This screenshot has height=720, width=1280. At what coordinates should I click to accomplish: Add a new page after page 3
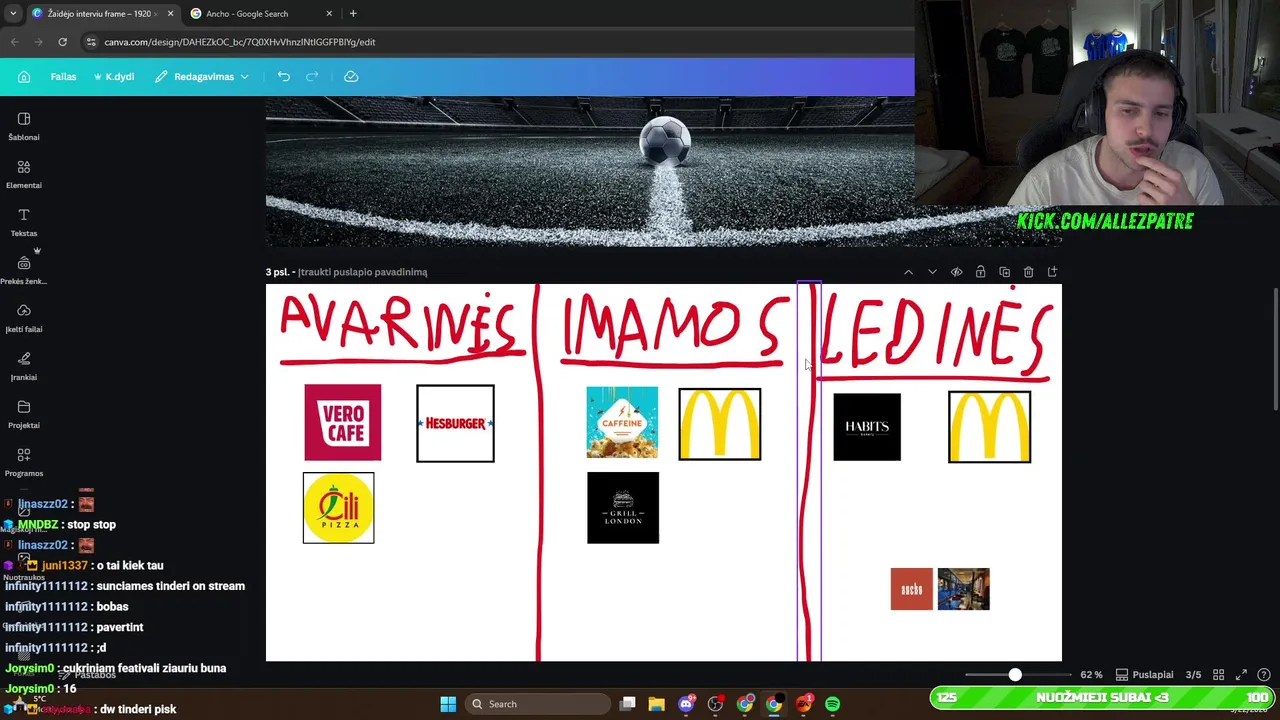pyautogui.click(x=1052, y=272)
